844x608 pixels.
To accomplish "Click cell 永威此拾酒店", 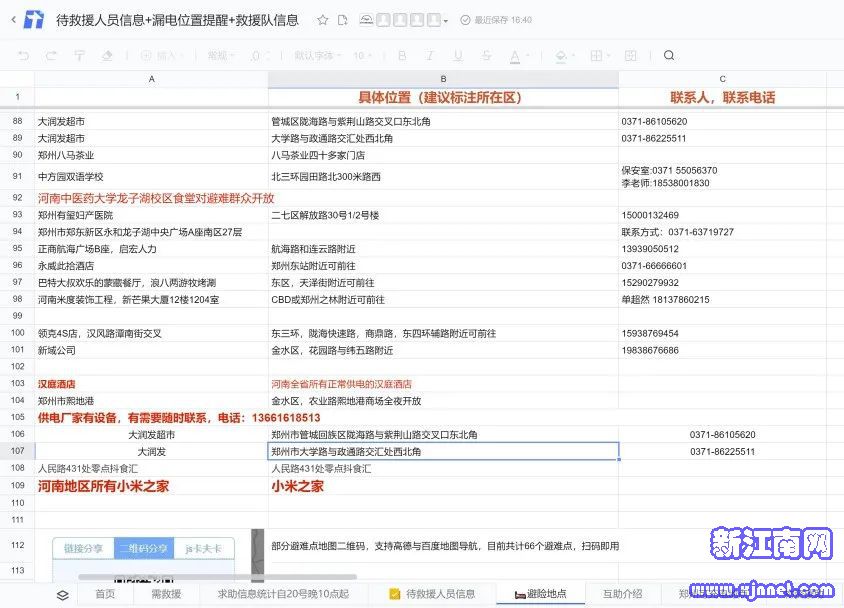I will [151, 266].
